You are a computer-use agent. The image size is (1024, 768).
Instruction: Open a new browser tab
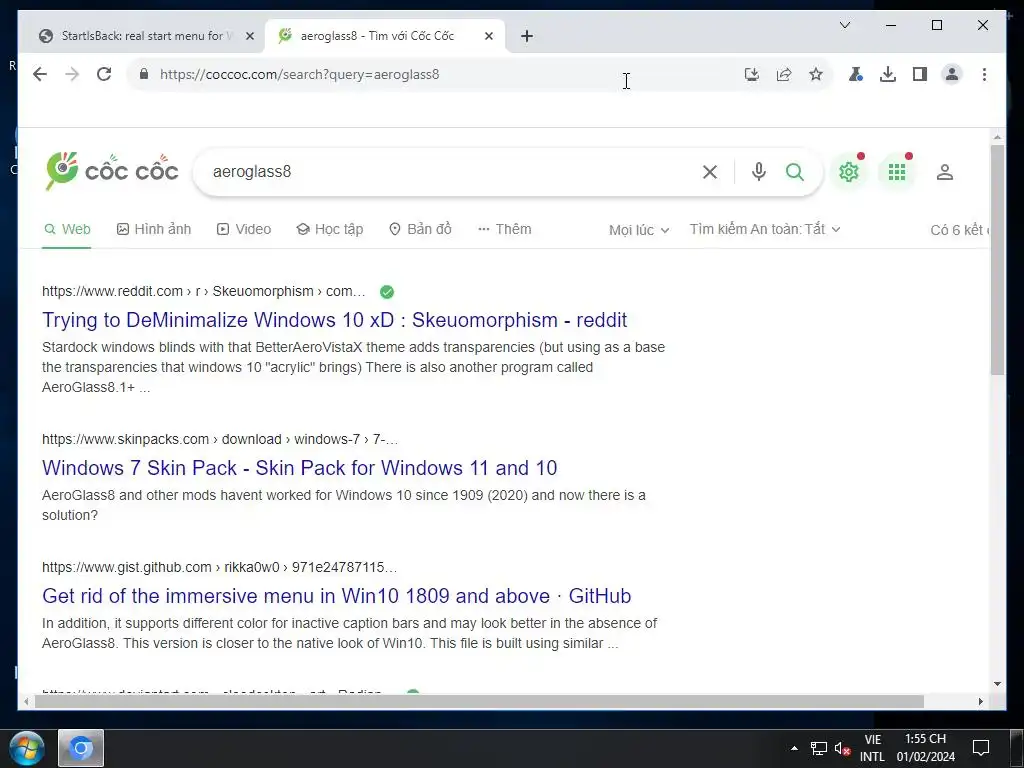527,36
